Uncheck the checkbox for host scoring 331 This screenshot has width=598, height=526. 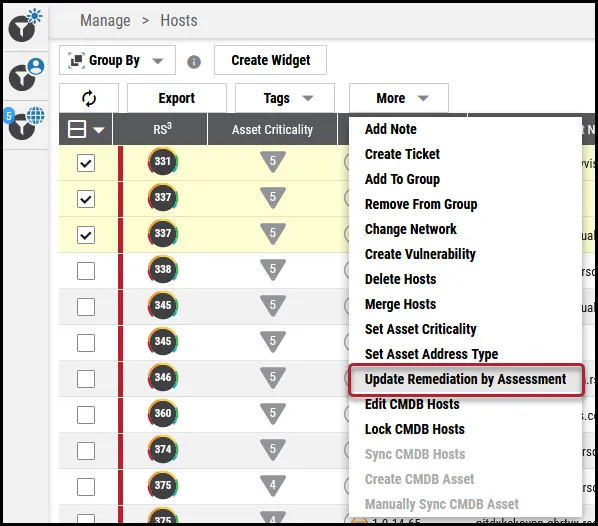click(86, 163)
